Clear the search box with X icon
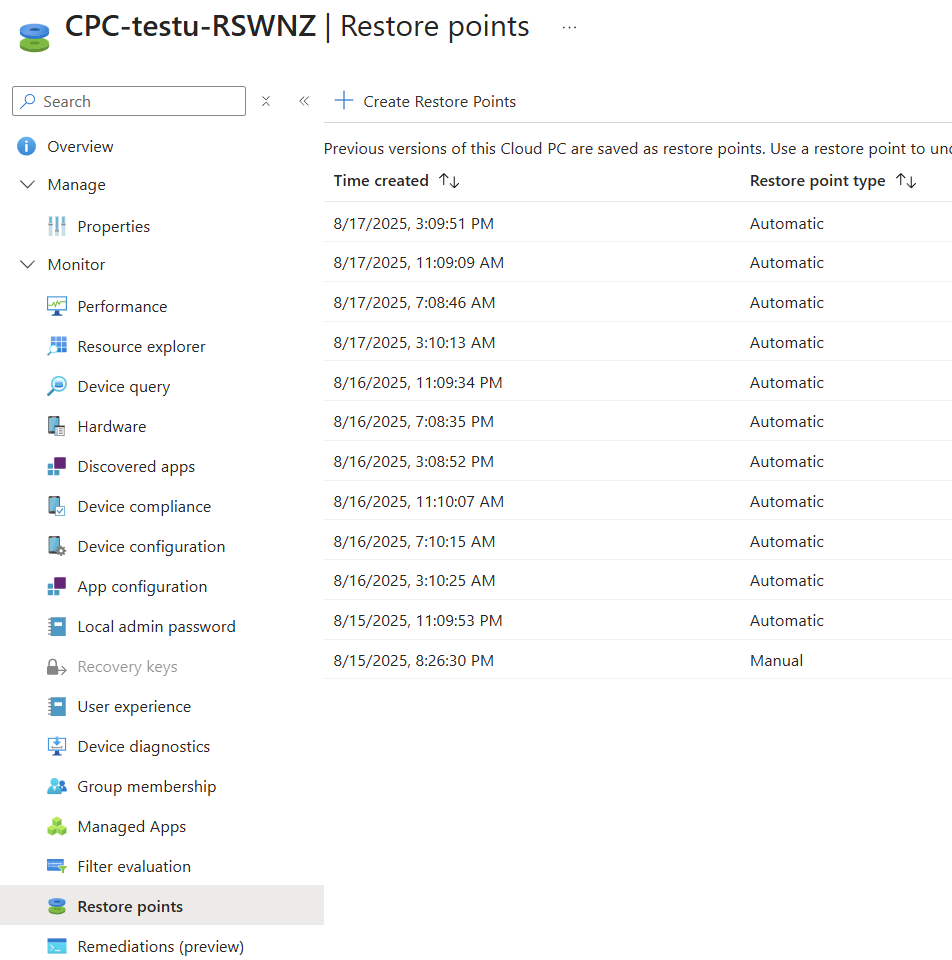Screen dimensions: 952x960 [266, 101]
